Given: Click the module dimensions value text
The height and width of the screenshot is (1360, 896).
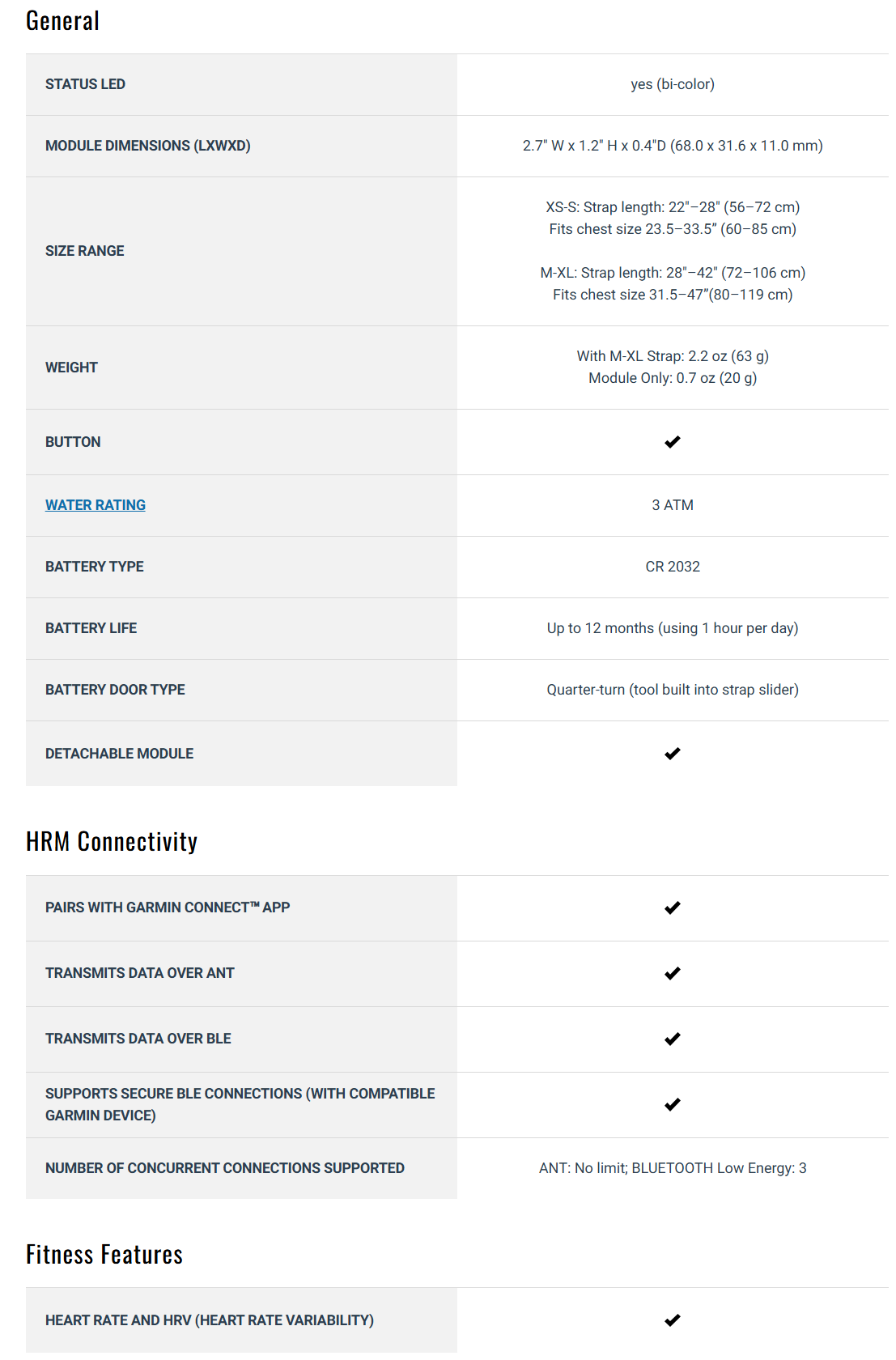Looking at the screenshot, I should [673, 146].
